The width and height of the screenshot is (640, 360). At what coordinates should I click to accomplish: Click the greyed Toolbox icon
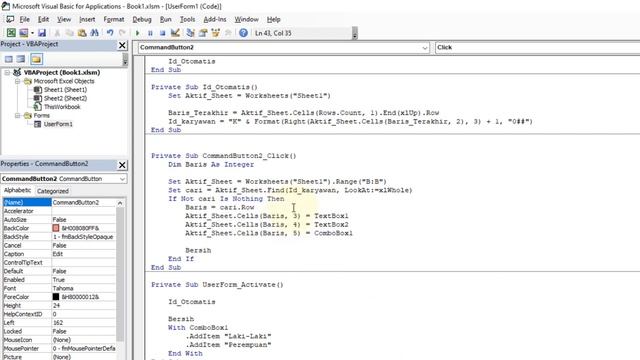click(228, 33)
